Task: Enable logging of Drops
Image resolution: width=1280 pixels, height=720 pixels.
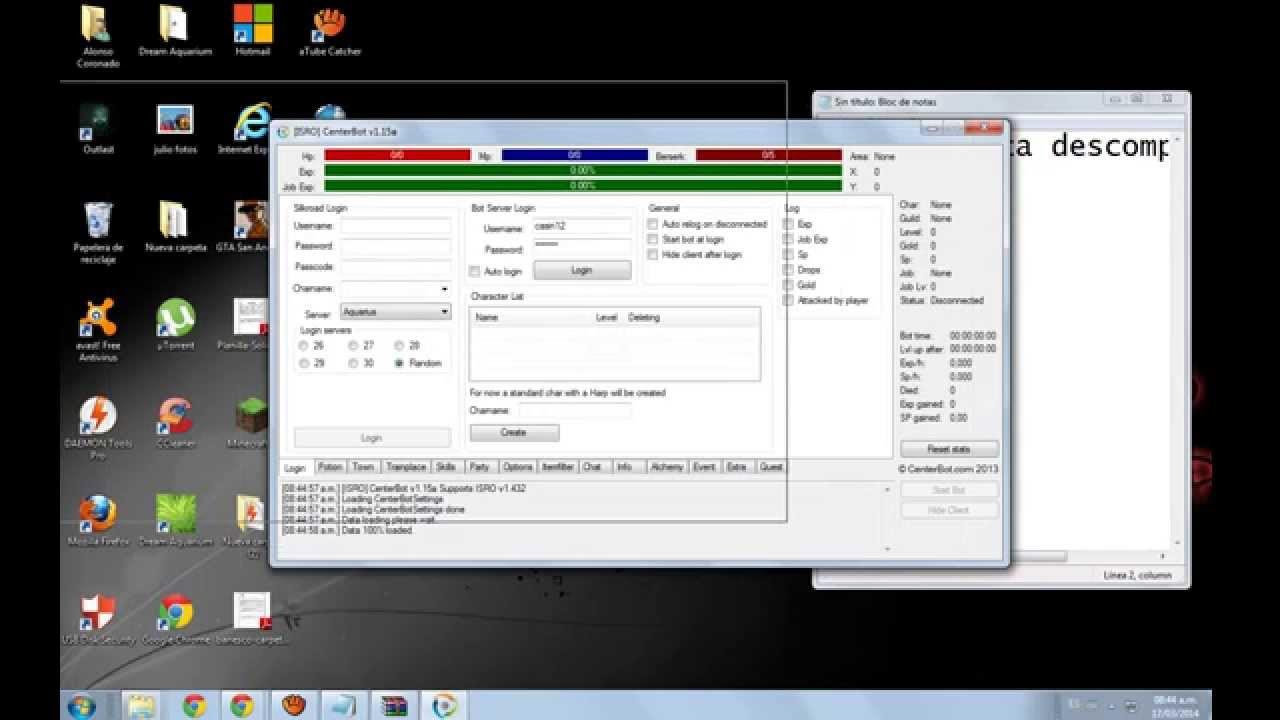Action: (788, 270)
